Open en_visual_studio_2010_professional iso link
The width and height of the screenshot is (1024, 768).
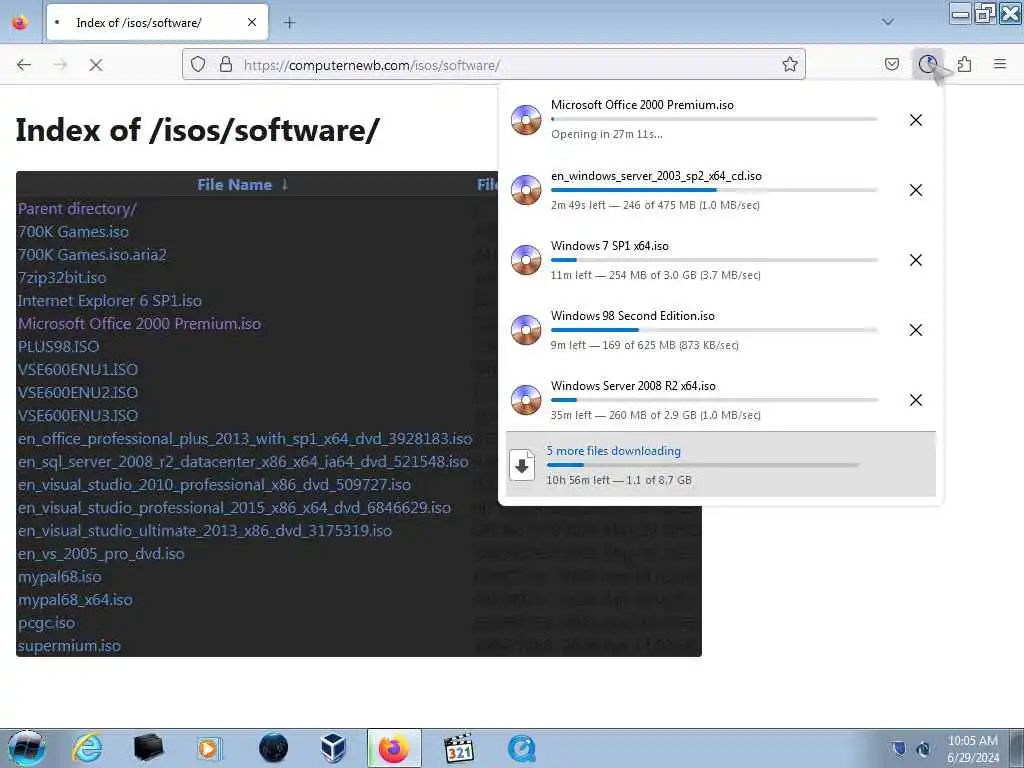tap(214, 485)
